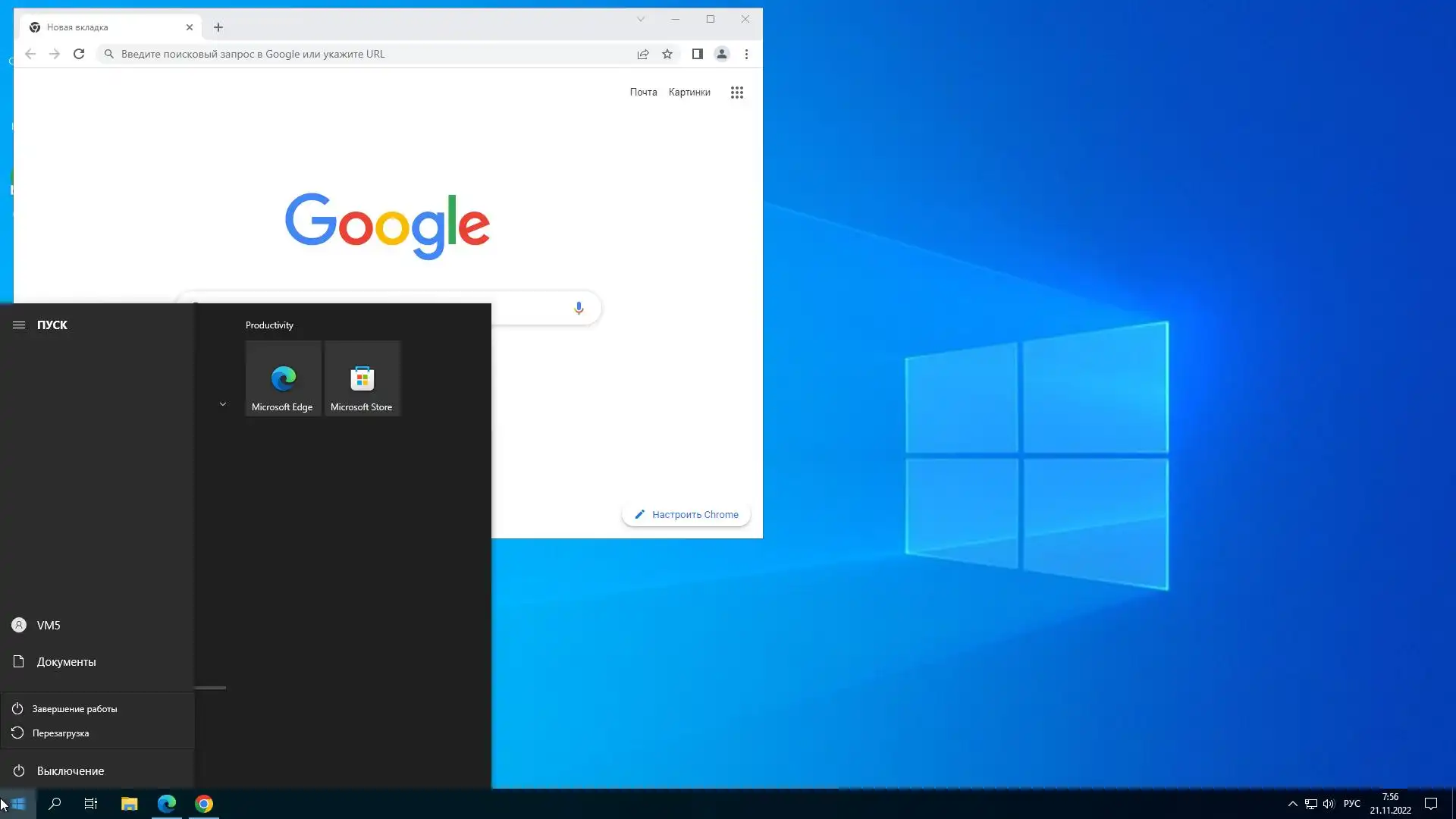This screenshot has height=819, width=1456.
Task: Toggle the Chrome side panel icon
Action: (x=697, y=54)
